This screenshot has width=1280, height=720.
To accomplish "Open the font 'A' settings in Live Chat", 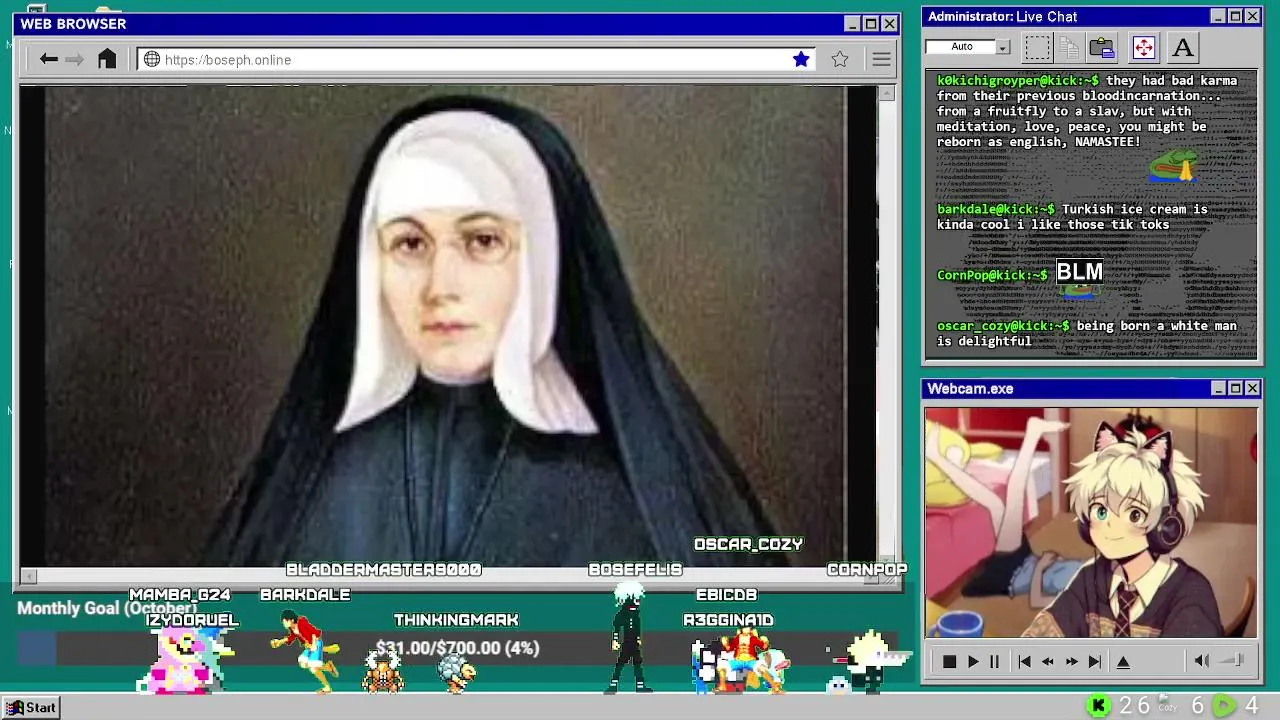I will [1183, 47].
